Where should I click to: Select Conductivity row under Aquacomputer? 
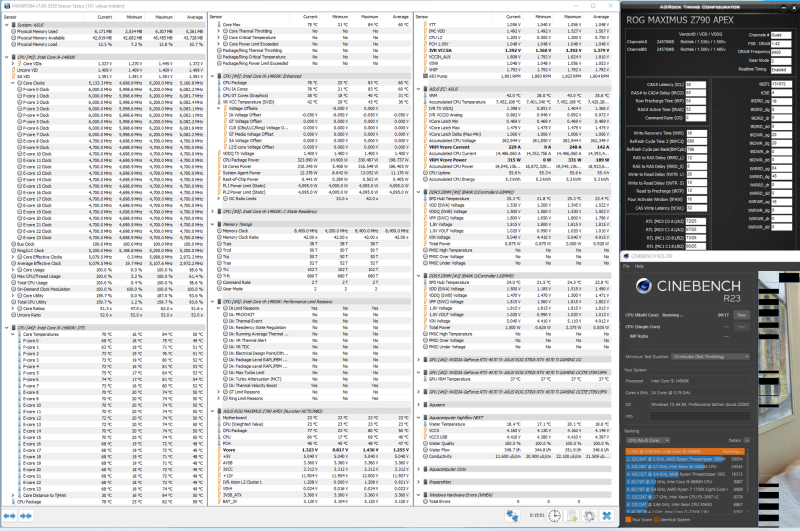(516, 456)
